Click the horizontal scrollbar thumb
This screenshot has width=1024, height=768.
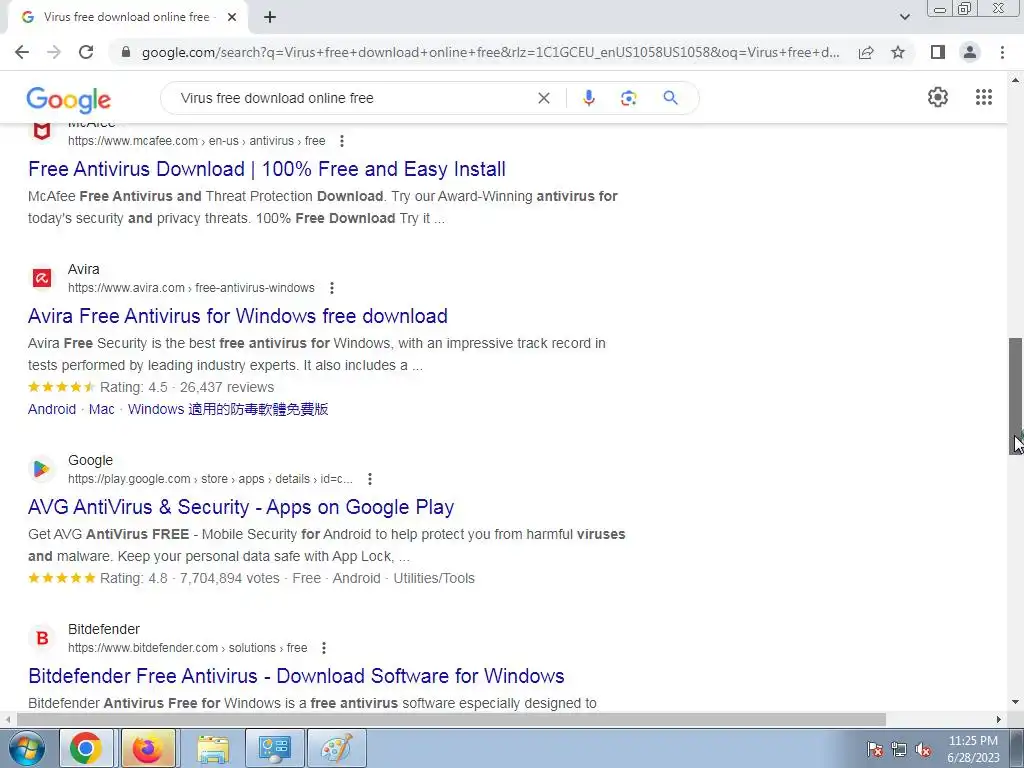[451, 720]
